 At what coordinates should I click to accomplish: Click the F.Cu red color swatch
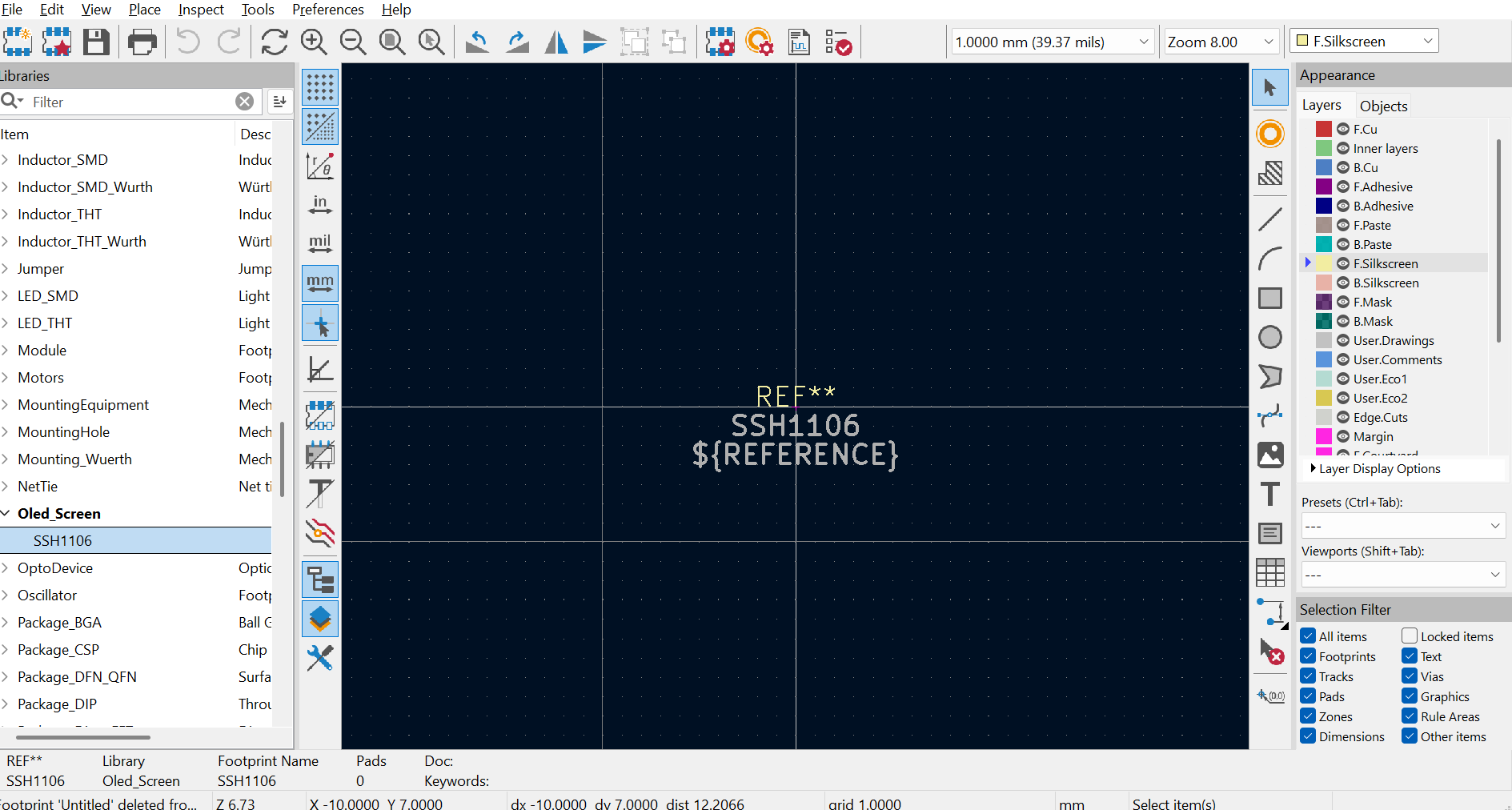pos(1324,129)
